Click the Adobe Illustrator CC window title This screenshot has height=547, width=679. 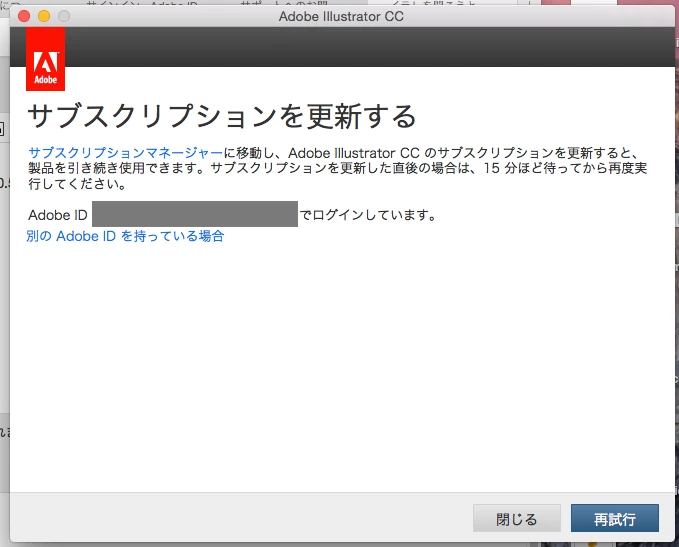[x=341, y=16]
